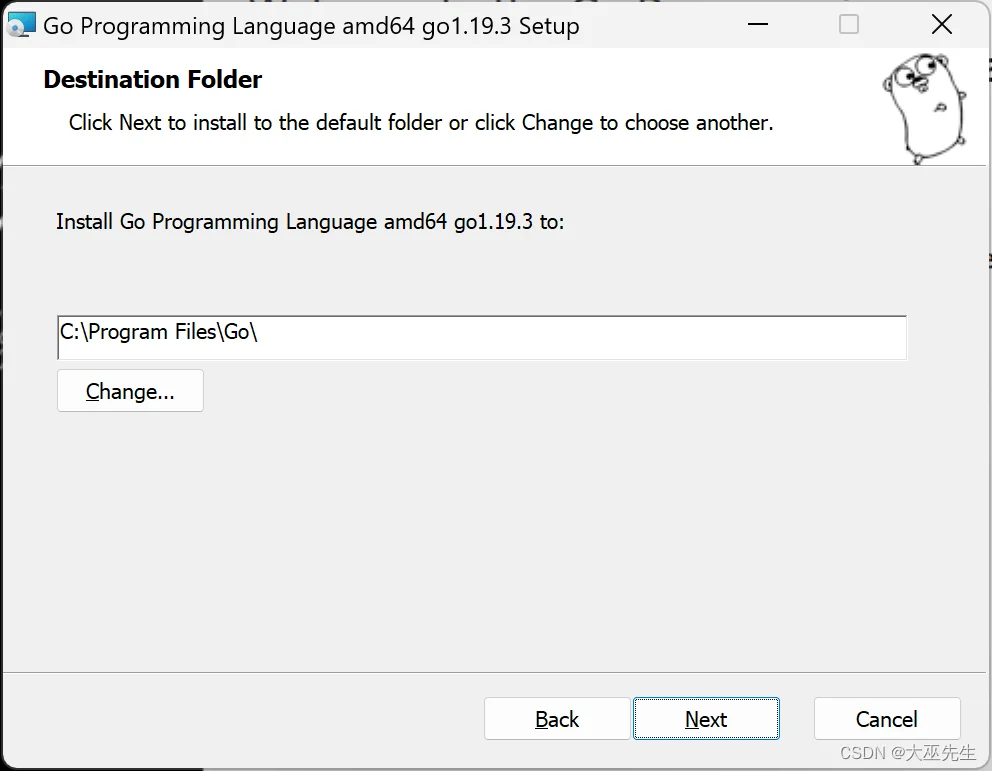This screenshot has height=771, width=992.
Task: Click the 'Install Go Programming Language' label
Action: click(x=310, y=221)
